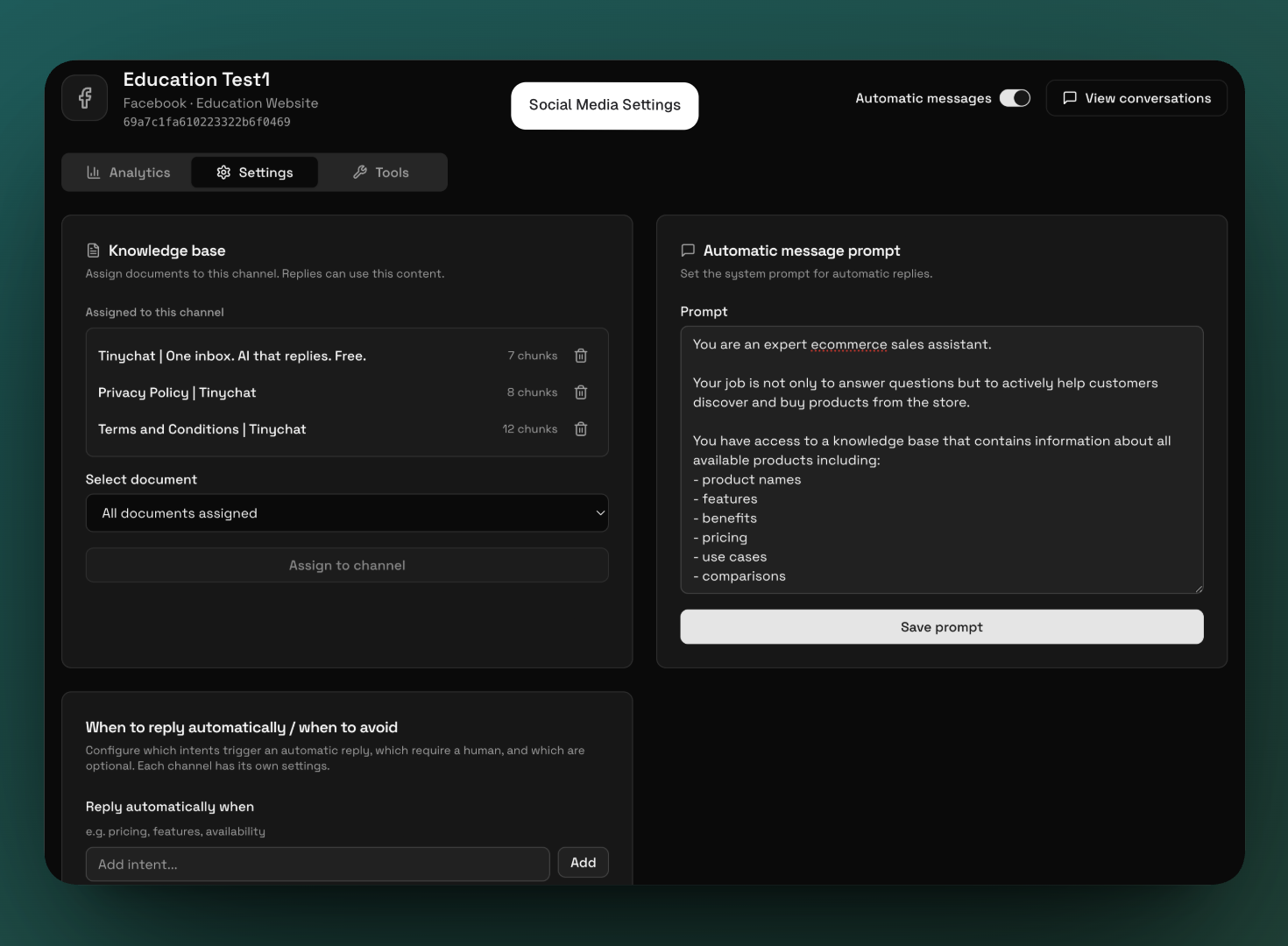
Task: Remove Privacy Policy document via trash icon
Action: [x=580, y=392]
